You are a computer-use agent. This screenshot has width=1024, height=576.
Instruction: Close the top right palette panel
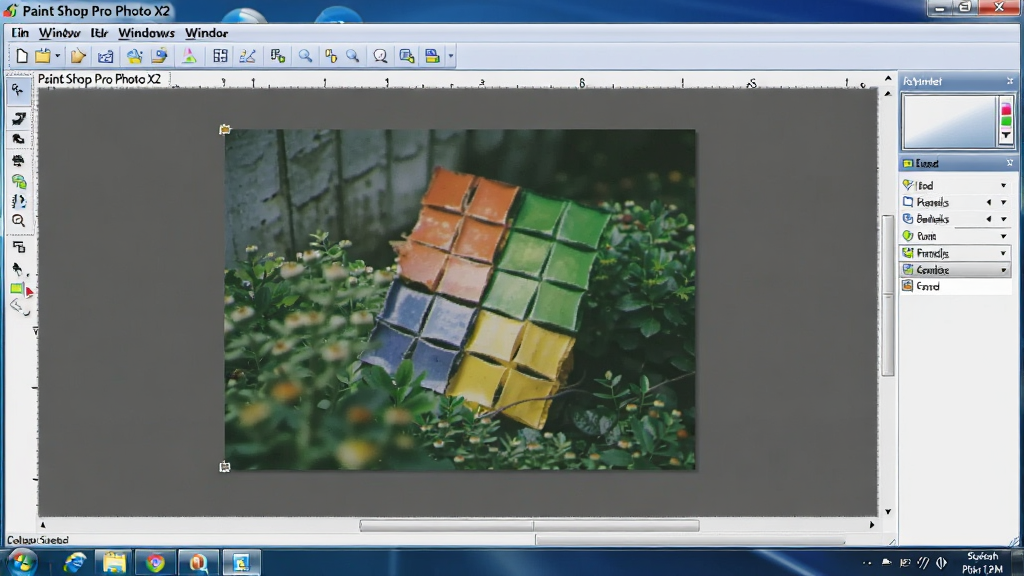pos(1010,81)
